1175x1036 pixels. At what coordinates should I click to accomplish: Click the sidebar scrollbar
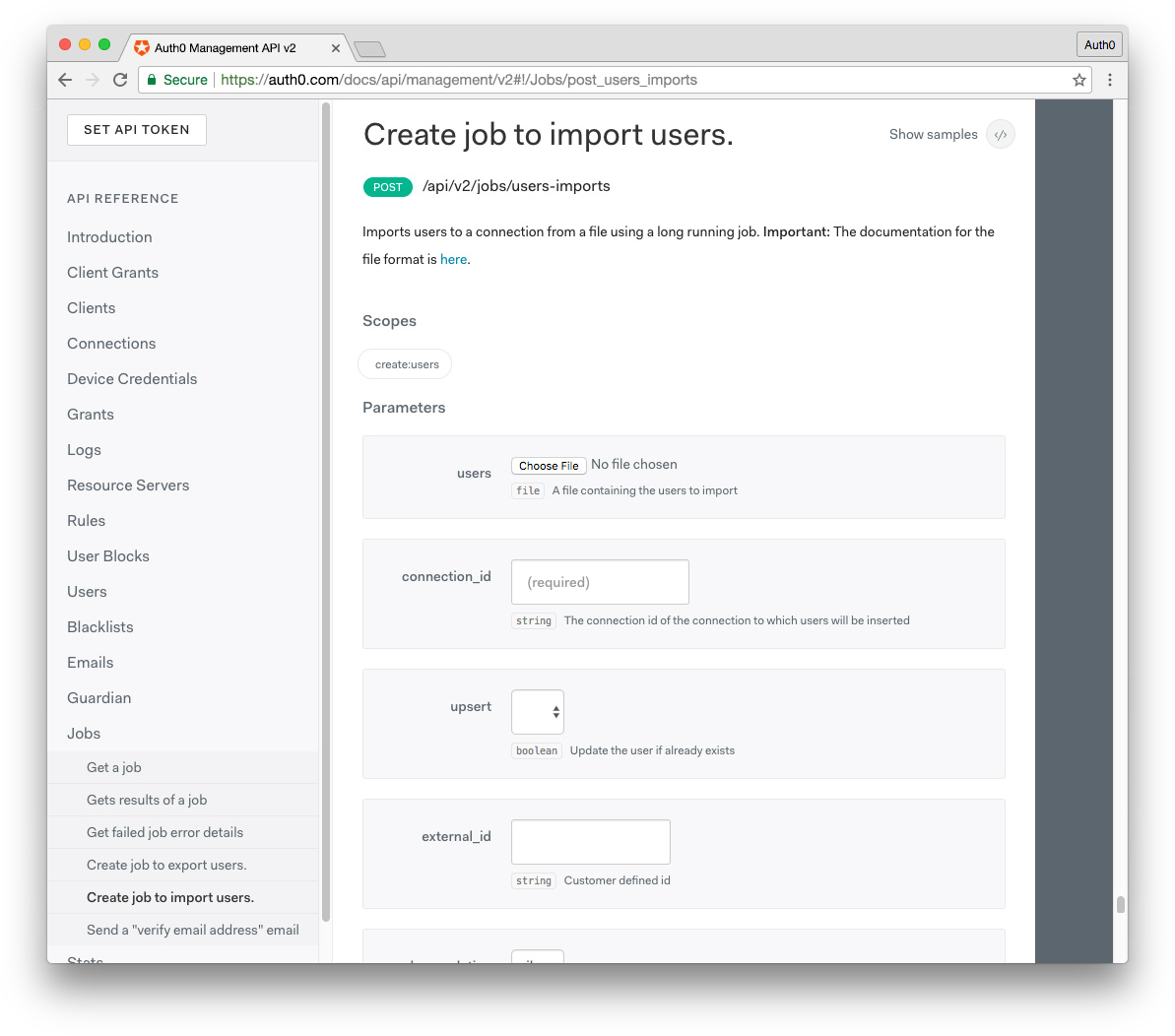click(x=326, y=512)
